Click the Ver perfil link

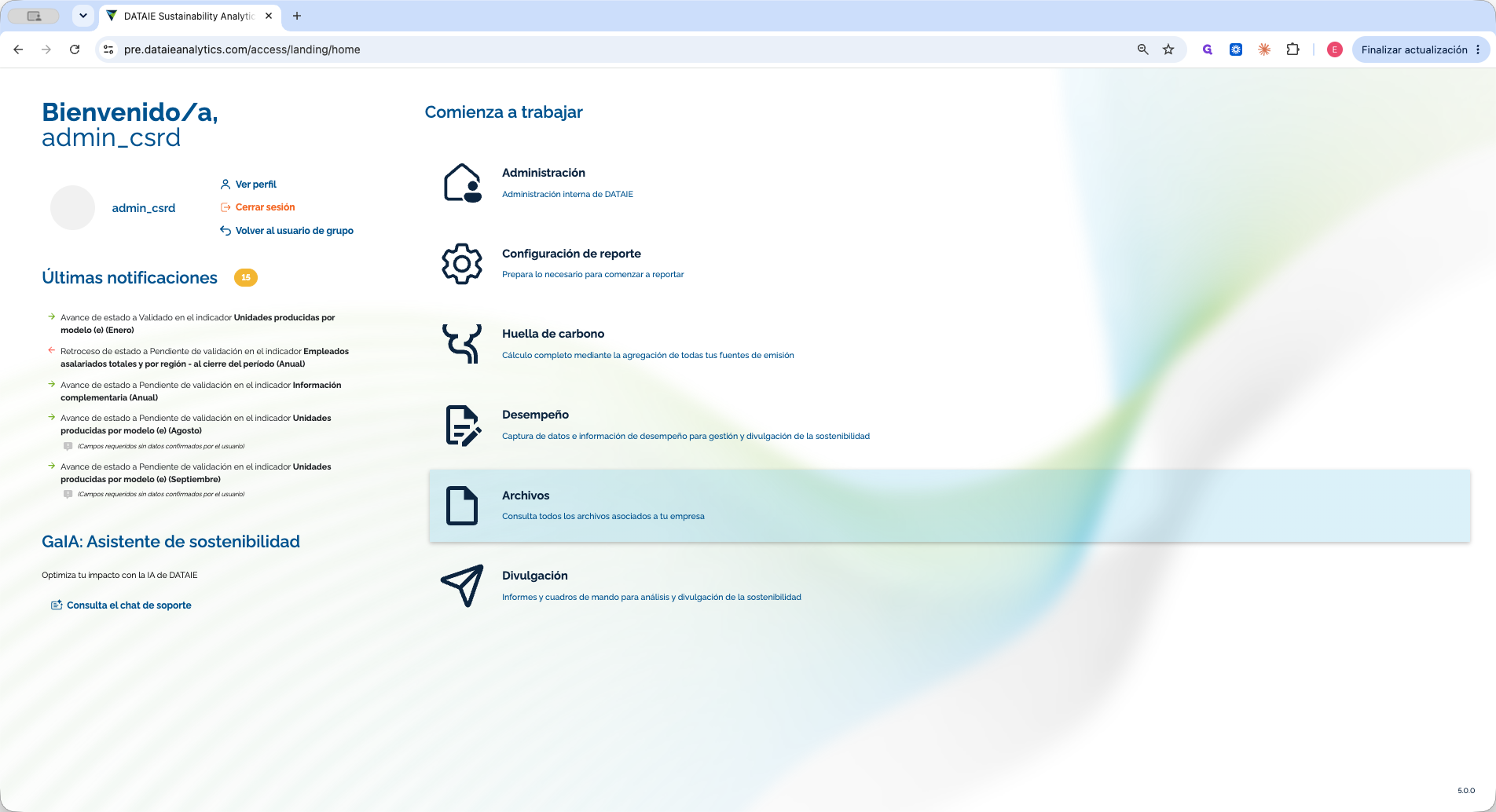(x=256, y=185)
